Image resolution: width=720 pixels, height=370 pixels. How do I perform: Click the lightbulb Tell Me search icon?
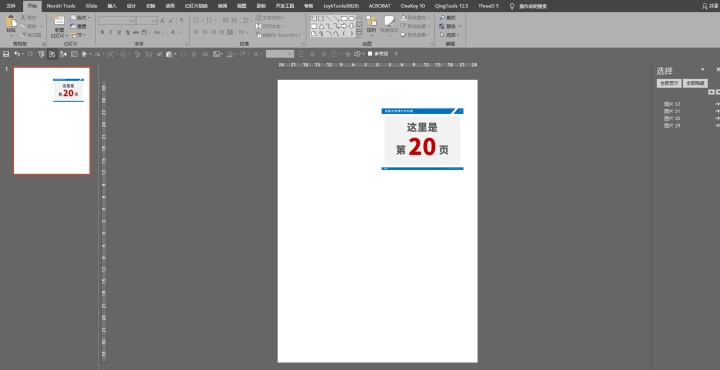(x=512, y=6)
